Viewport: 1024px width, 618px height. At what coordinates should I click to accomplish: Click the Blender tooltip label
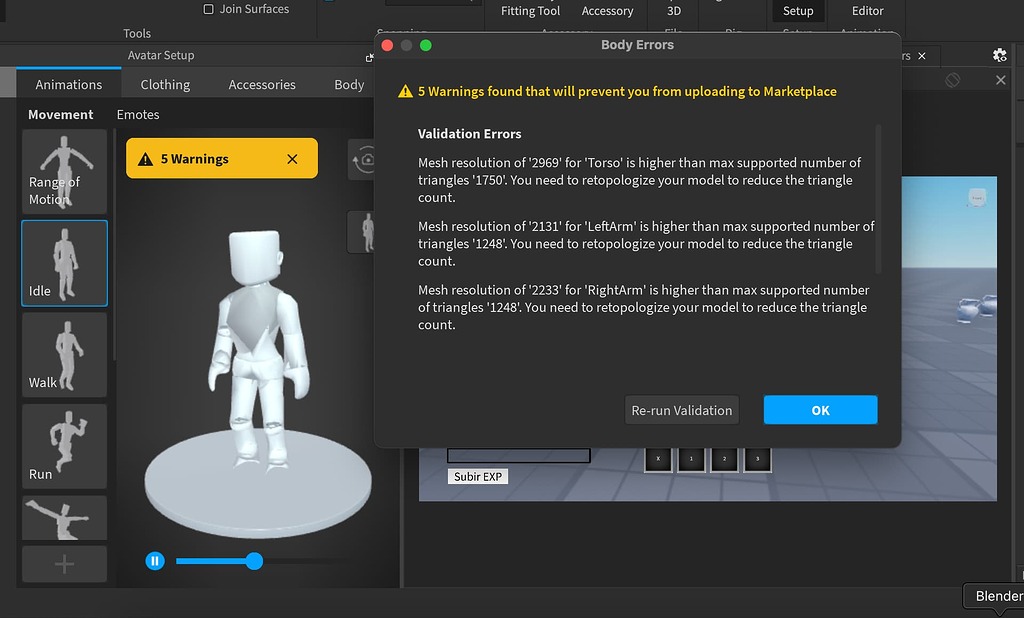click(x=997, y=596)
